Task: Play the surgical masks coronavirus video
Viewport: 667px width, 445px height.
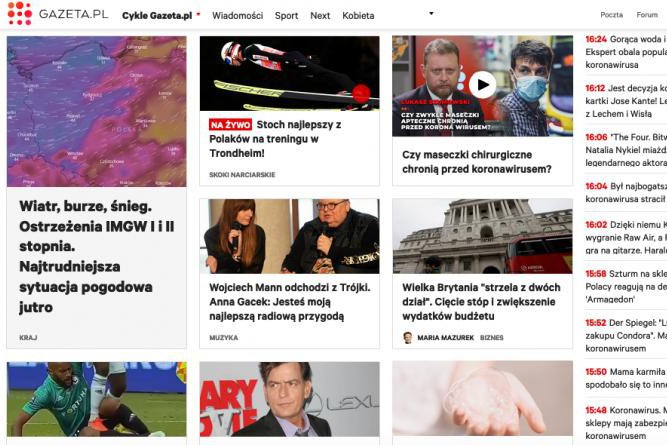Action: pyautogui.click(x=482, y=85)
